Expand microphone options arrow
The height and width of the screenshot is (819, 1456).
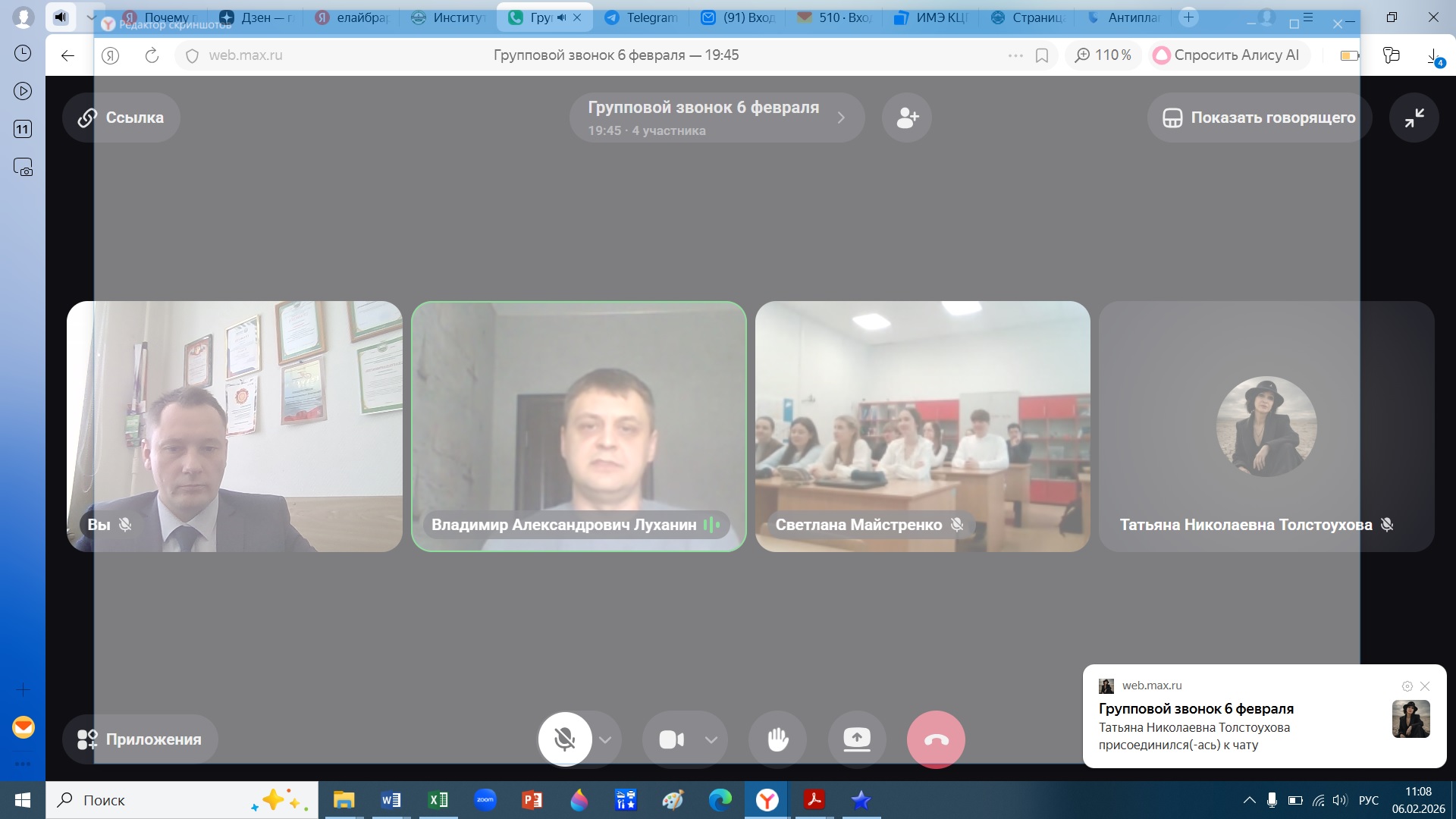[605, 739]
